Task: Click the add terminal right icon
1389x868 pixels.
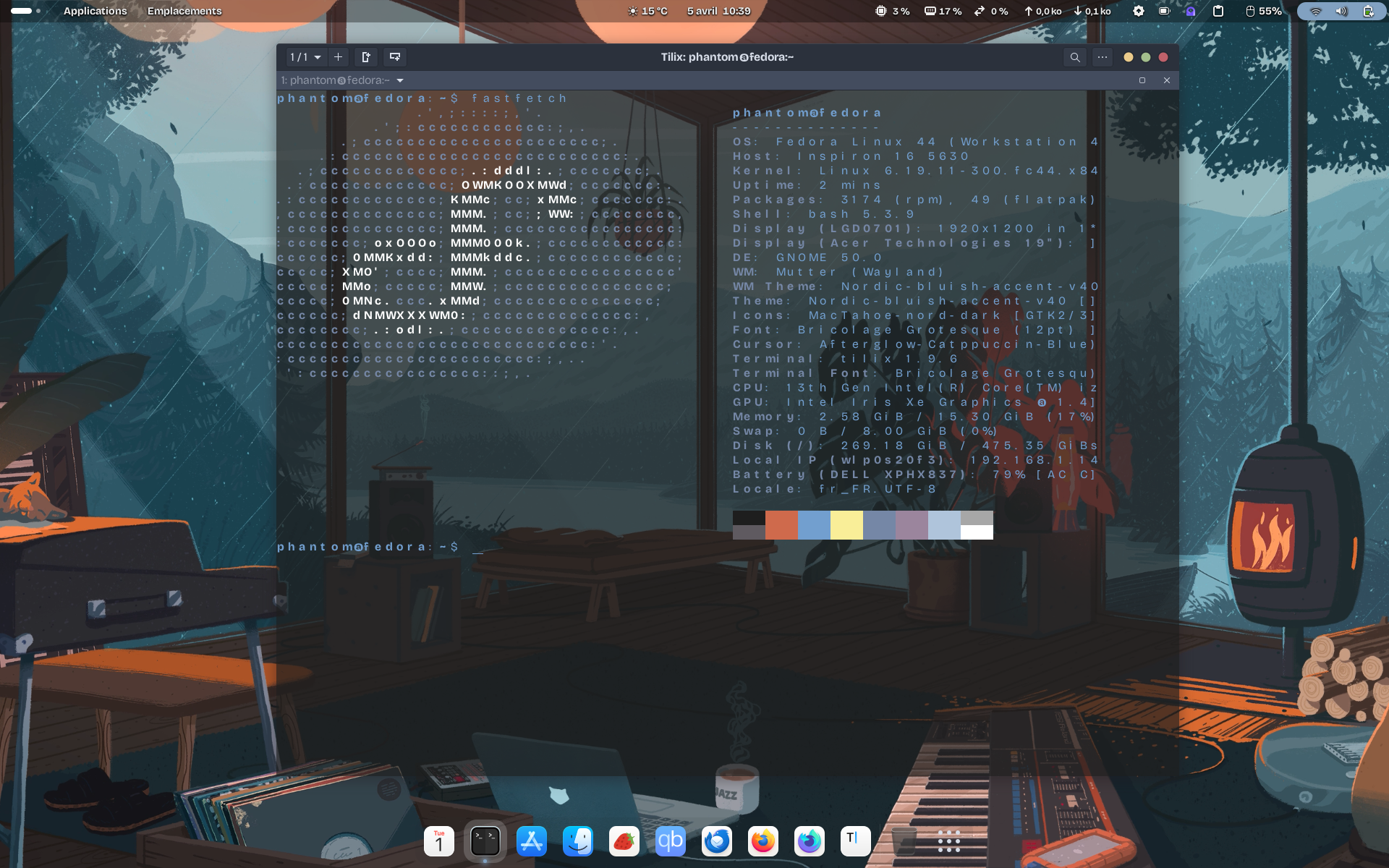Action: pyautogui.click(x=366, y=57)
